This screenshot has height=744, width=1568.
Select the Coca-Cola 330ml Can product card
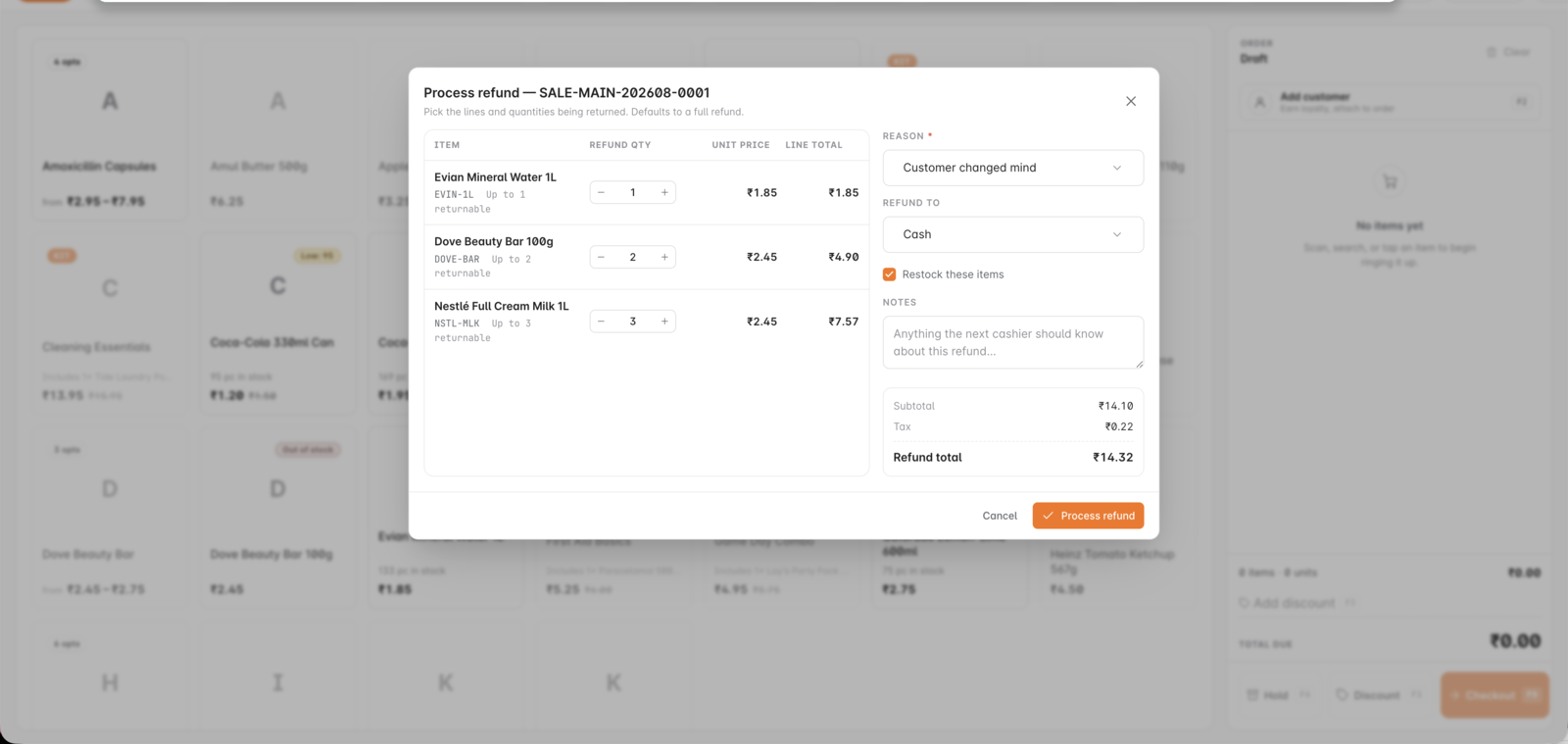click(278, 322)
